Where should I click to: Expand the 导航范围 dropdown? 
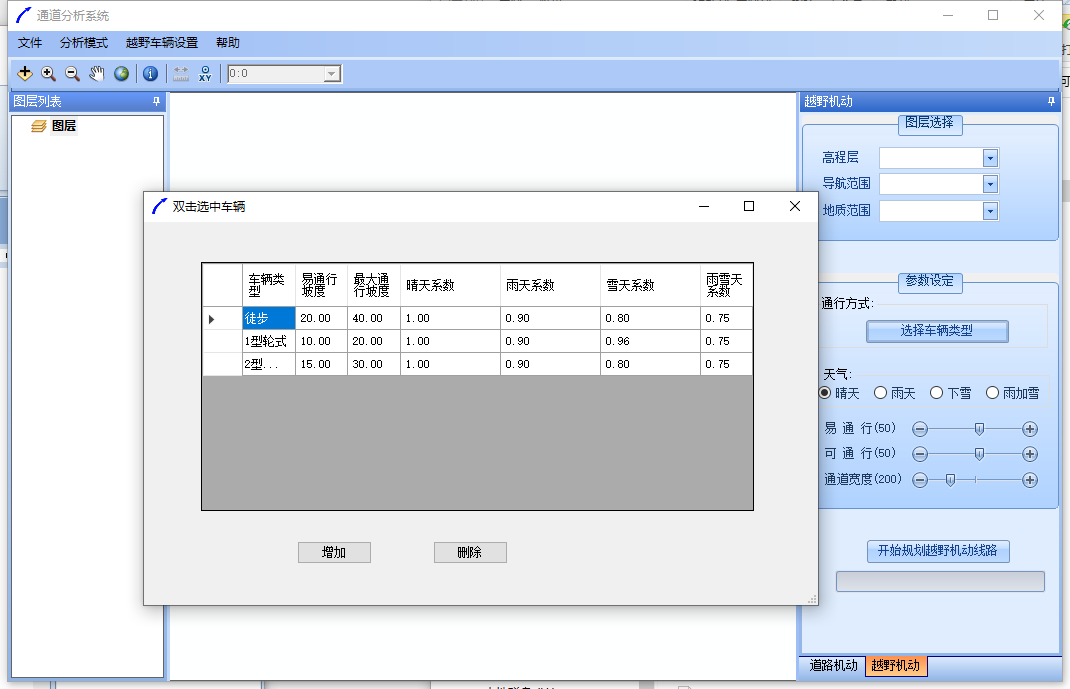coord(990,184)
